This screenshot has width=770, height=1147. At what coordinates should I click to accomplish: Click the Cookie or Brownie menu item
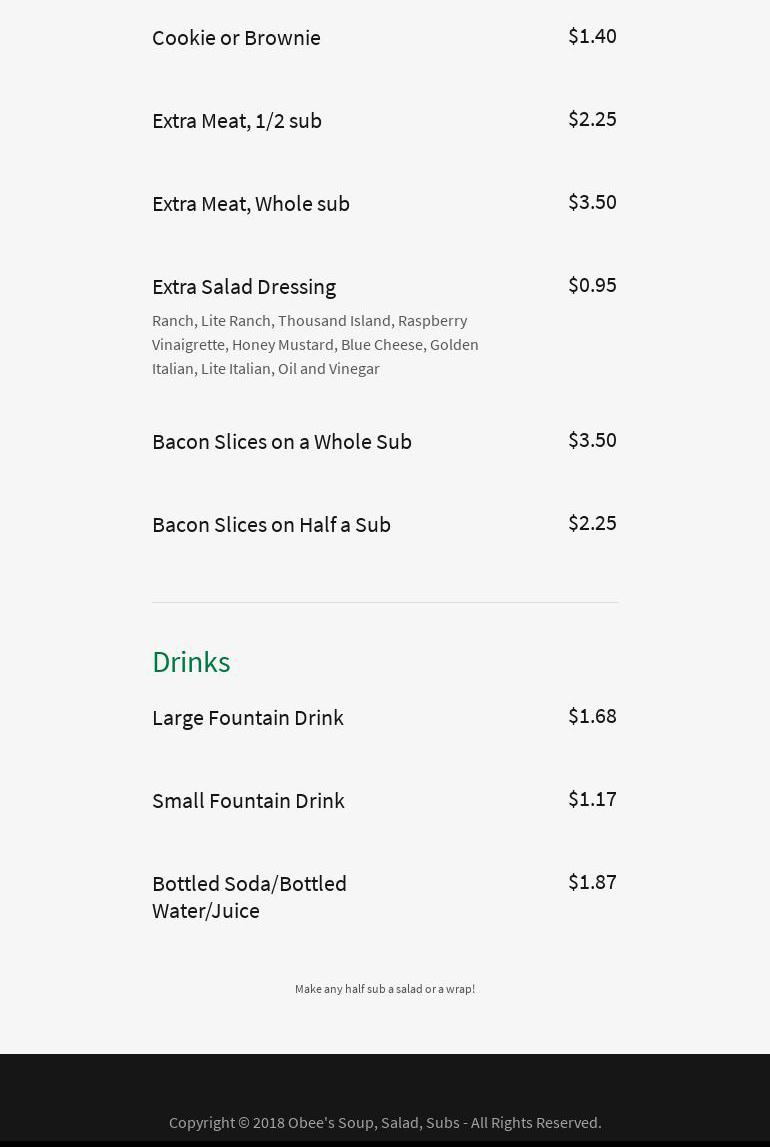tap(236, 37)
